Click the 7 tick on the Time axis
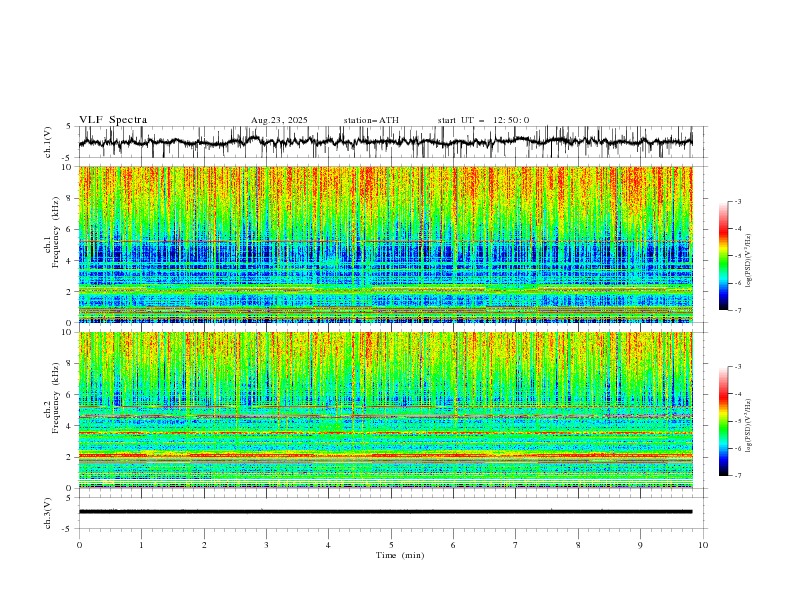The height and width of the screenshot is (612, 792). tap(516, 545)
